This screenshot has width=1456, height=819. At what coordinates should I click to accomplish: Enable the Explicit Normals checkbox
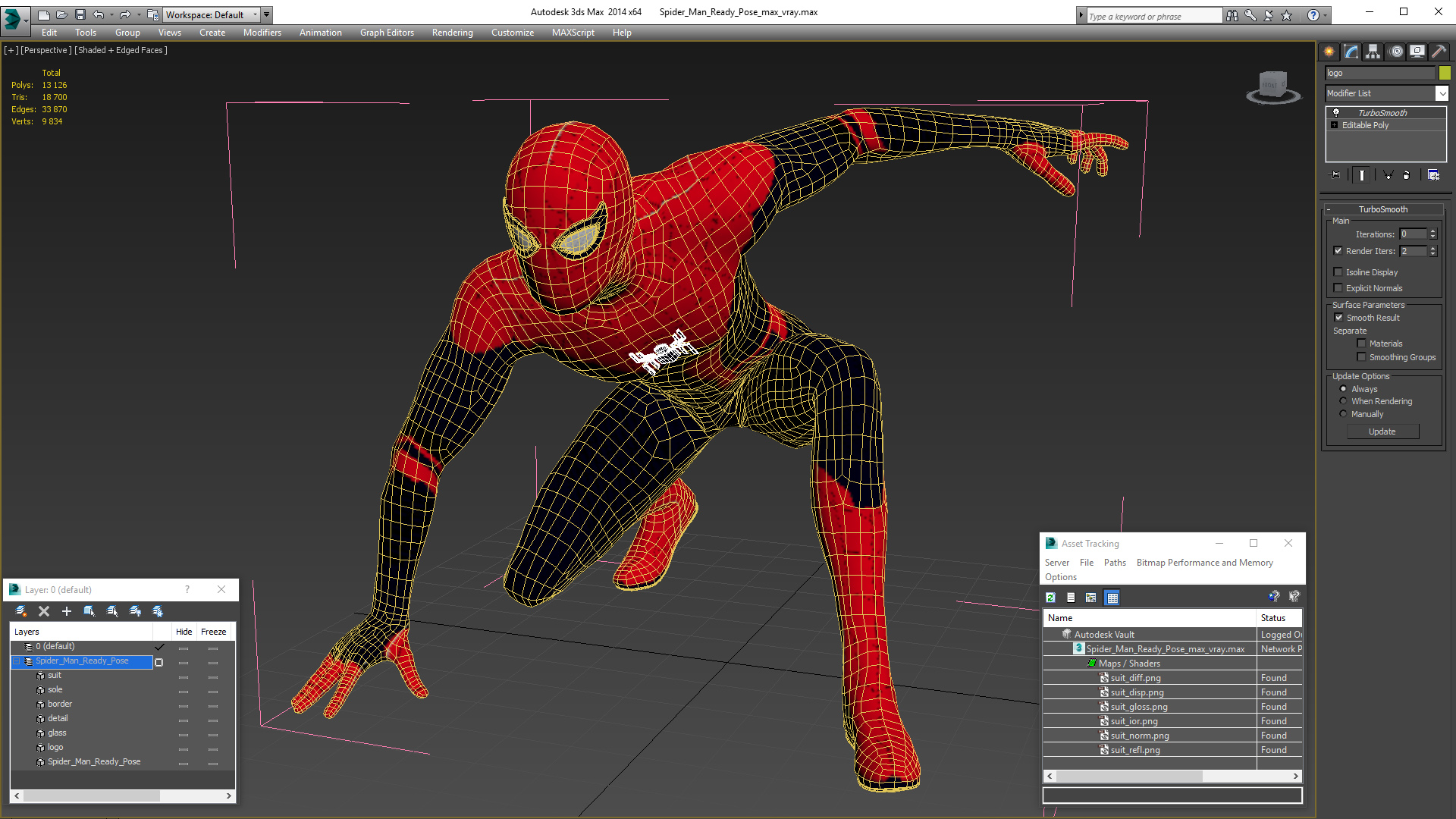(1338, 288)
